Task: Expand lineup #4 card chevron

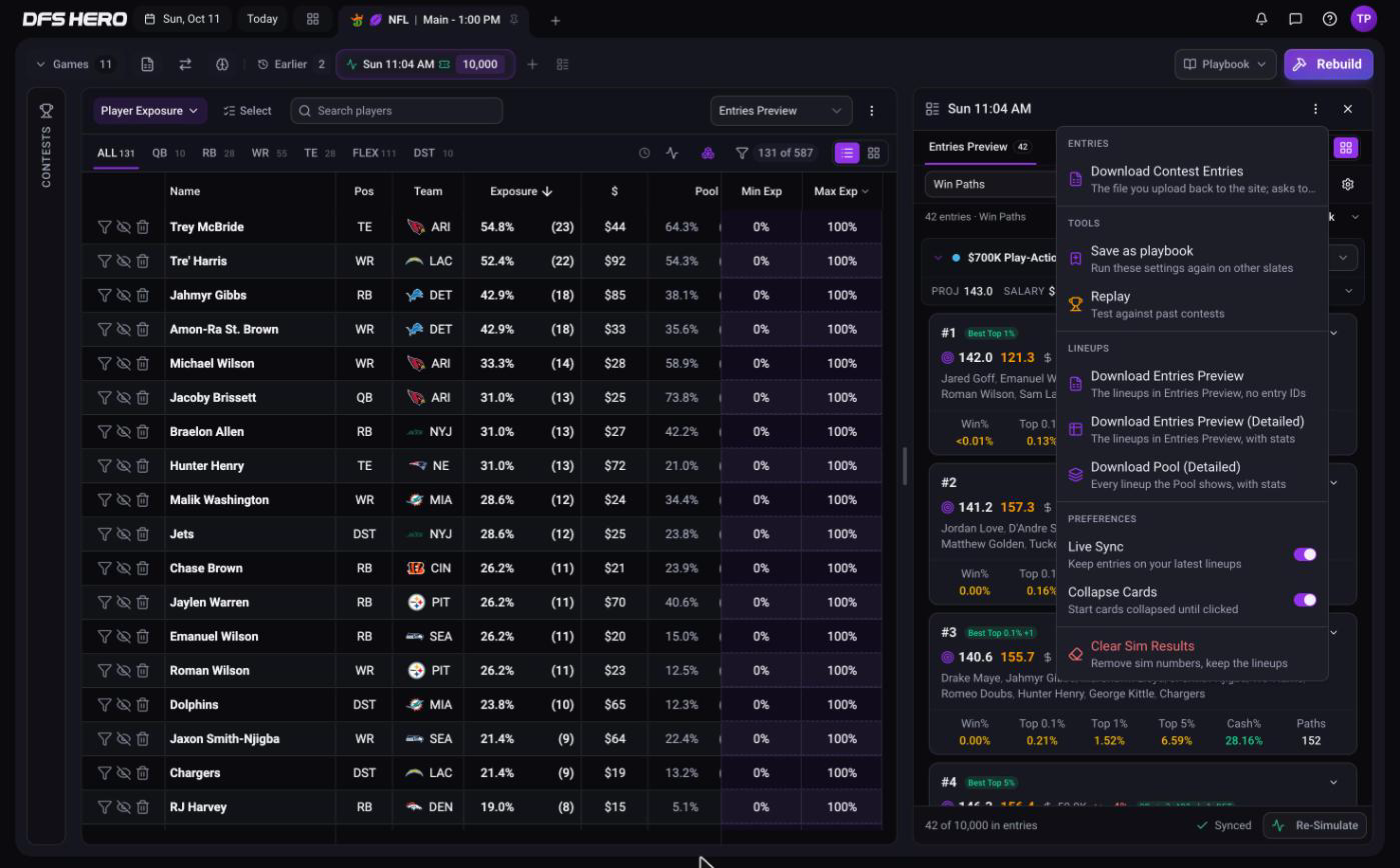Action: point(1333,782)
